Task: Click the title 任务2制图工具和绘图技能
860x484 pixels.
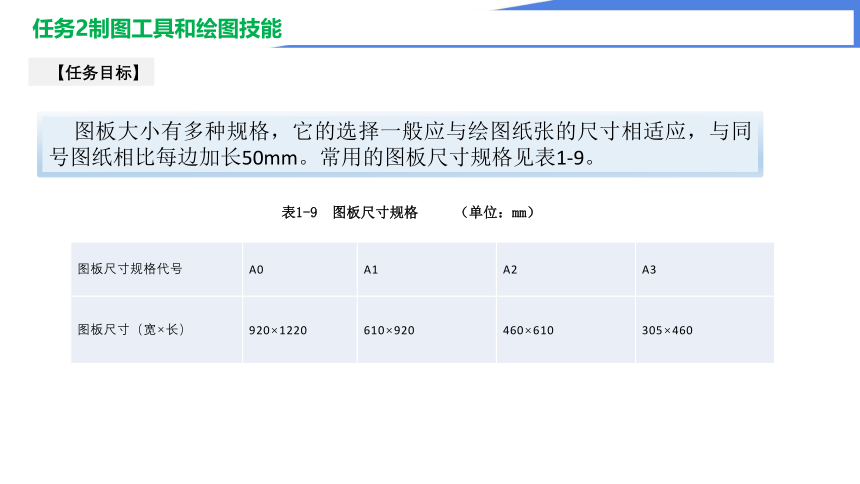Action: click(x=157, y=29)
